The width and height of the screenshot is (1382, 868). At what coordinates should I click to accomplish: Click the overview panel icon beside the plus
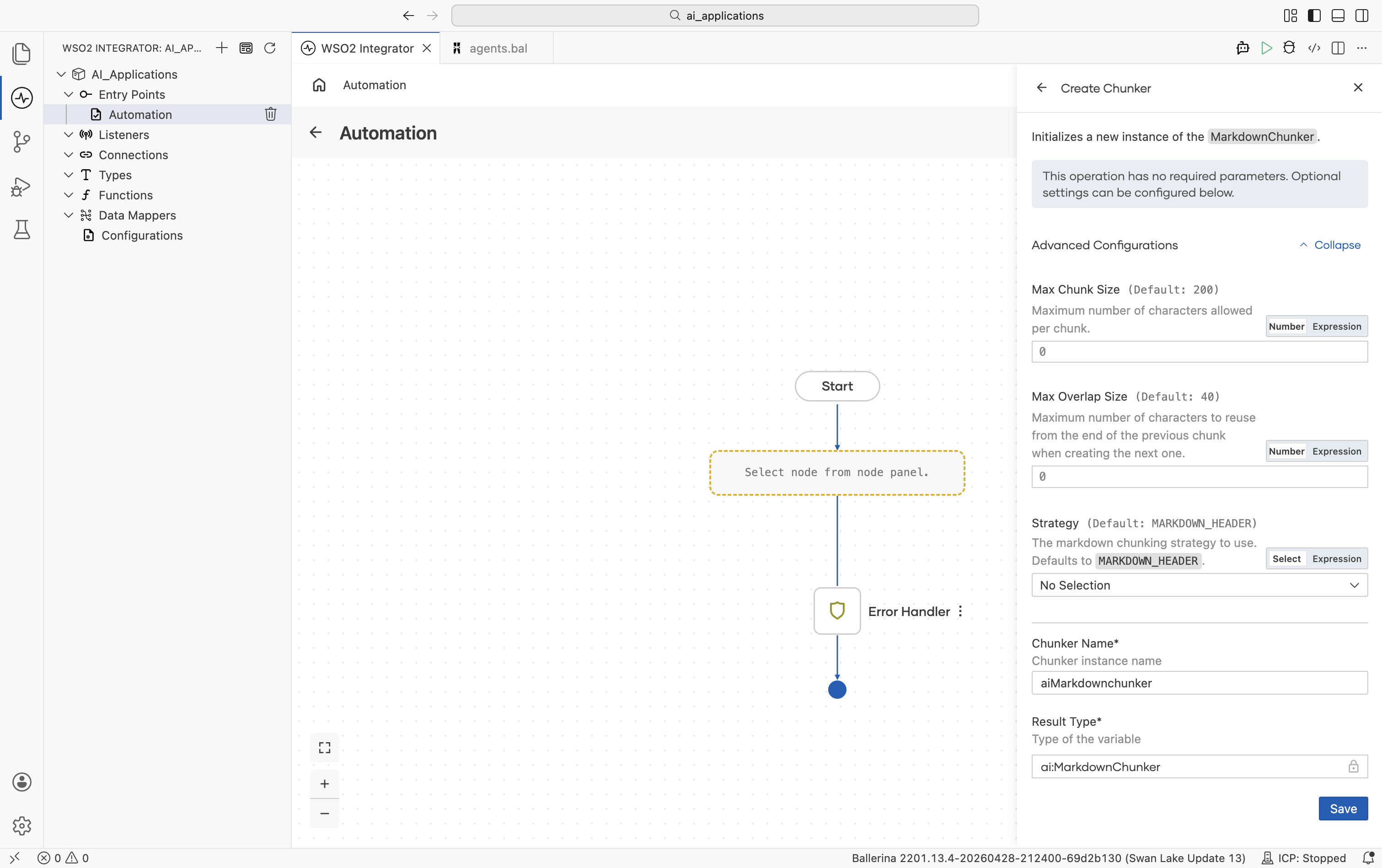click(x=246, y=48)
